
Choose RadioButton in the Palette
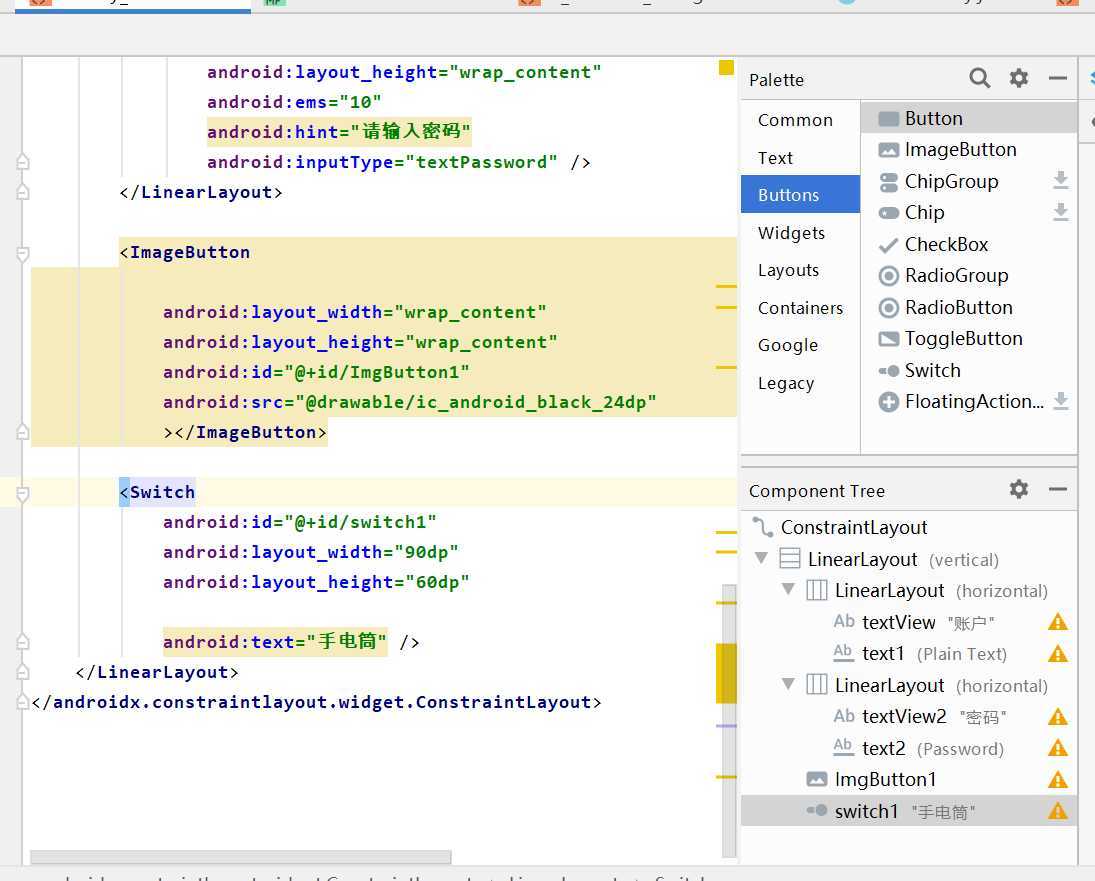pos(969,307)
